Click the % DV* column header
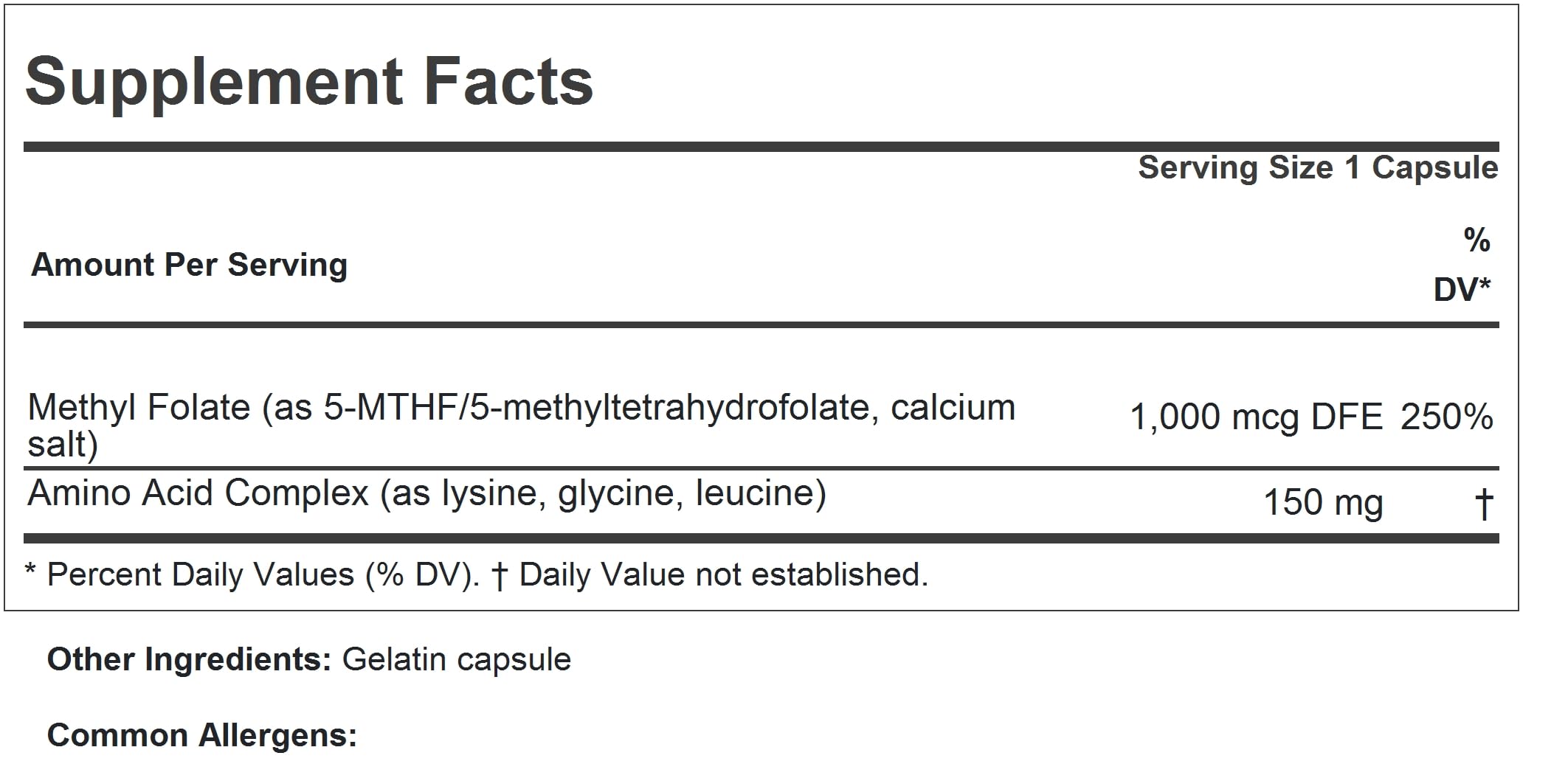This screenshot has width=1568, height=778. (x=1465, y=265)
